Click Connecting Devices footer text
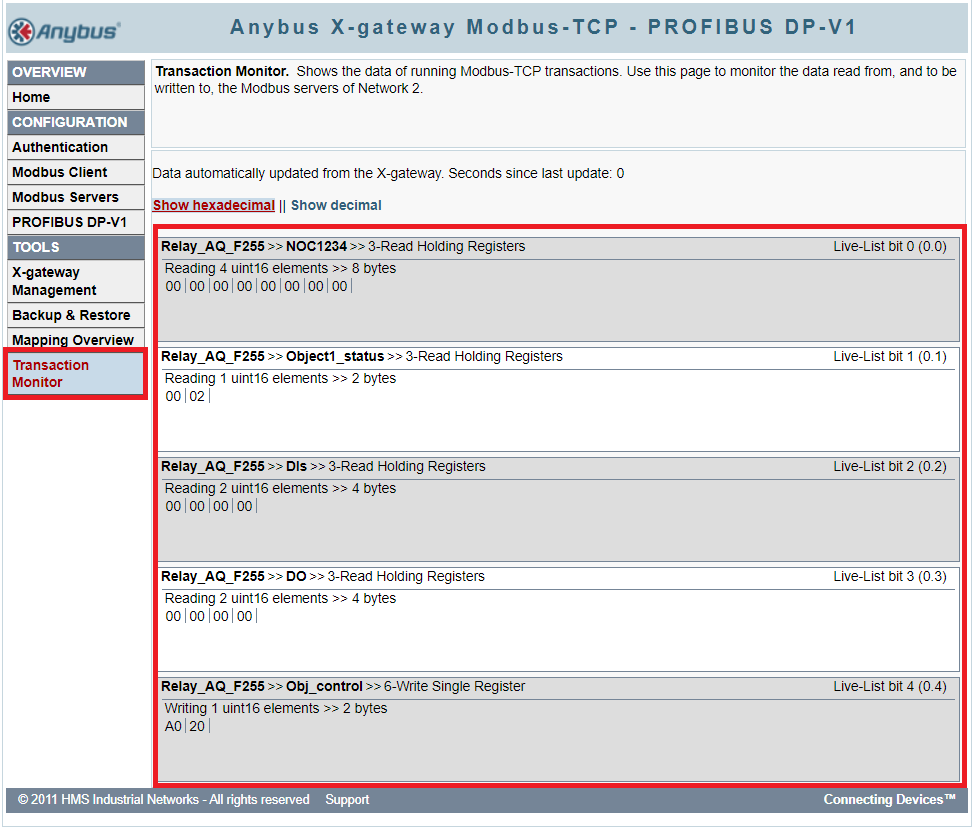Screen dimensions: 977x827 (x=889, y=799)
